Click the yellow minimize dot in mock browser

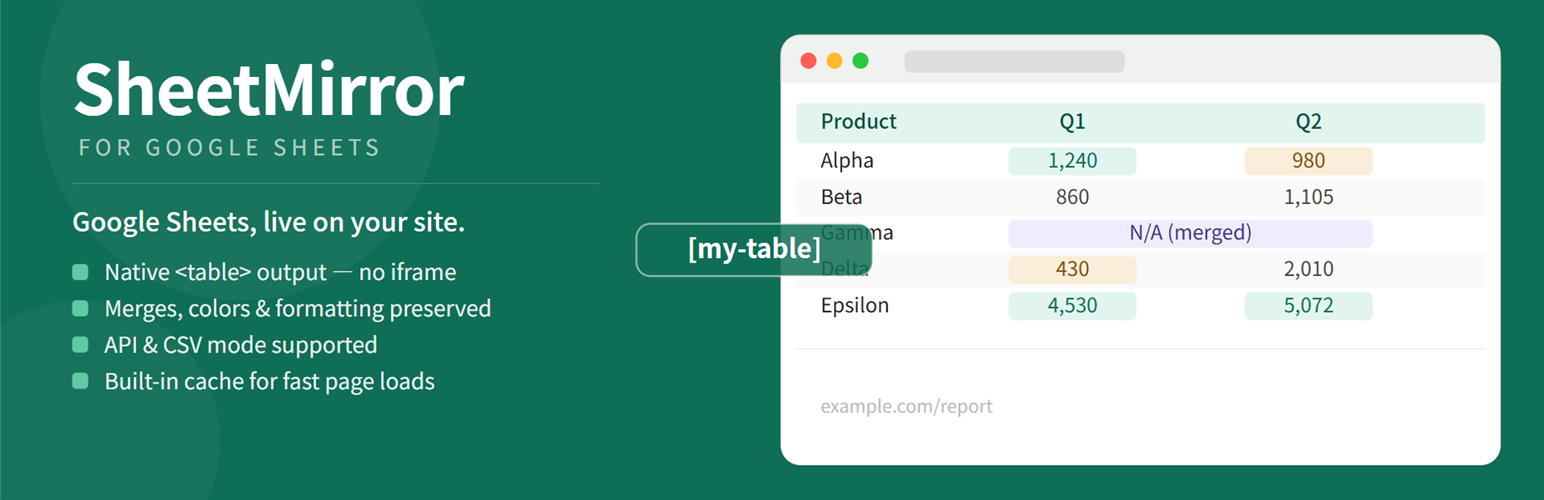click(x=834, y=61)
